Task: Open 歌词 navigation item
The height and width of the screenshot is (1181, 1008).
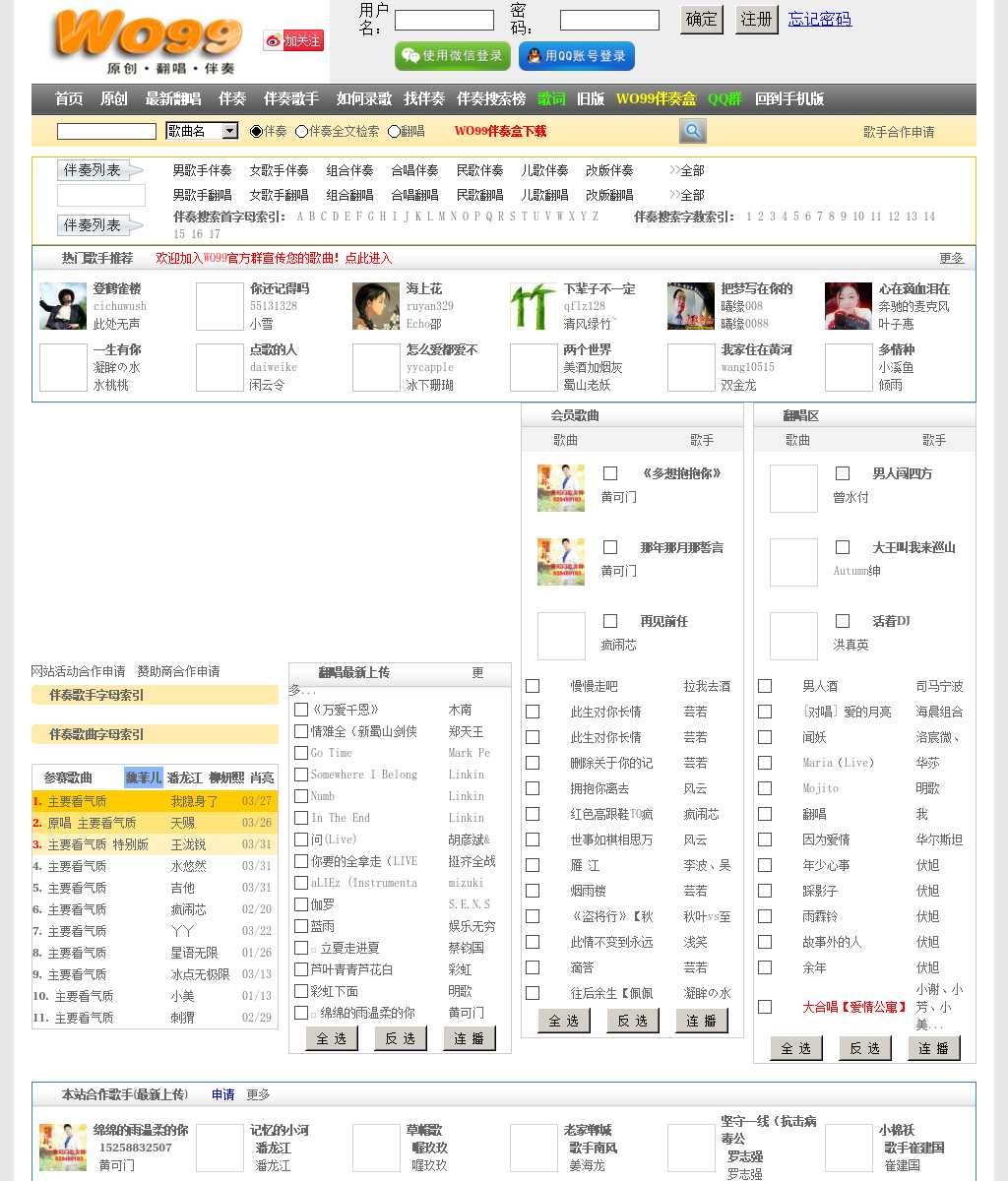Action: (x=552, y=98)
